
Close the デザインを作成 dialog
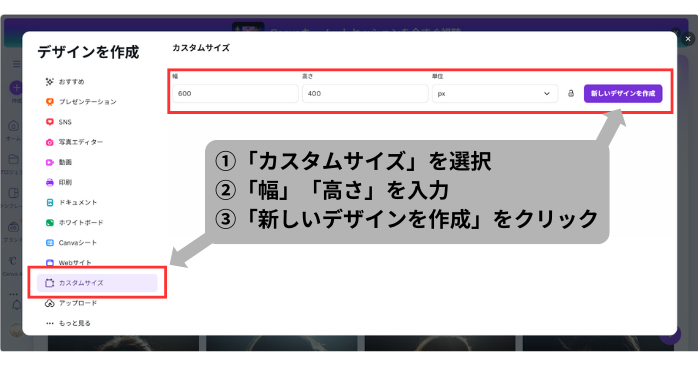coord(688,39)
